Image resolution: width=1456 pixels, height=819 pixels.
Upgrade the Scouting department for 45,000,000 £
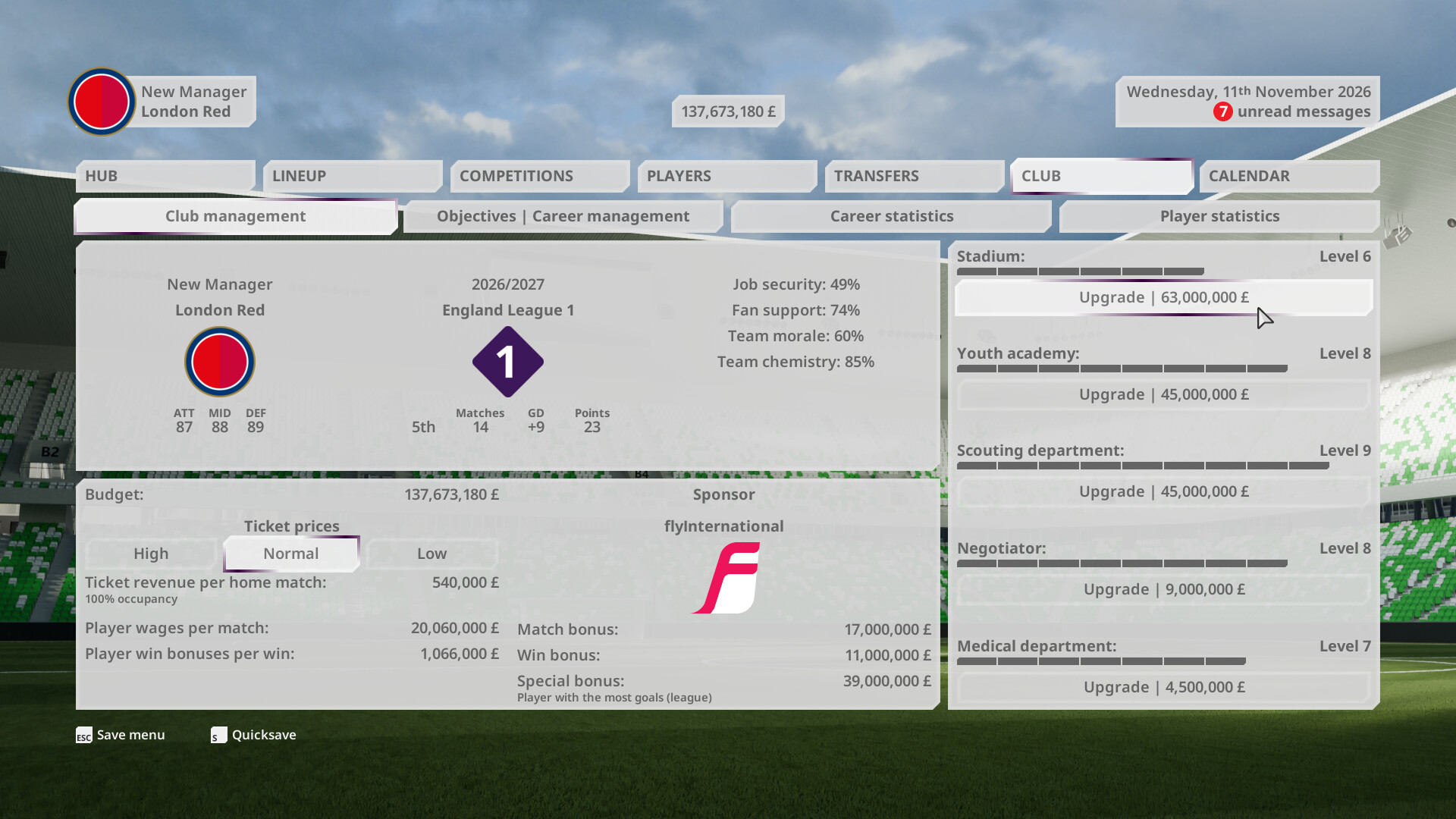pos(1164,491)
